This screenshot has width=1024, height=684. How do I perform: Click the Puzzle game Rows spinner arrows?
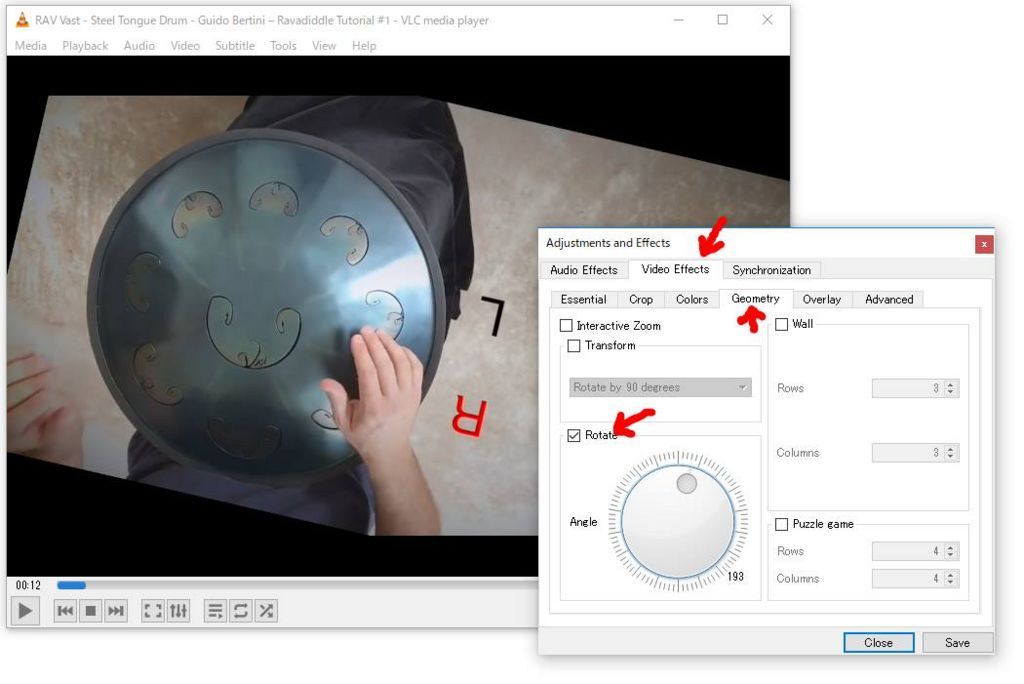pyautogui.click(x=951, y=551)
